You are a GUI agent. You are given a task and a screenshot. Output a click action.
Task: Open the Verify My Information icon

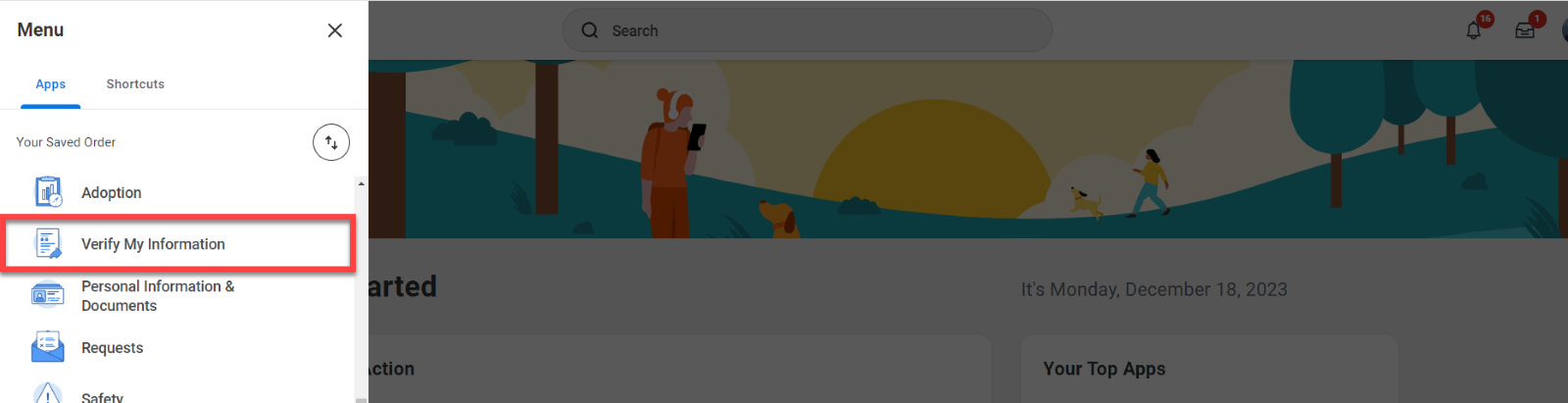[x=48, y=243]
